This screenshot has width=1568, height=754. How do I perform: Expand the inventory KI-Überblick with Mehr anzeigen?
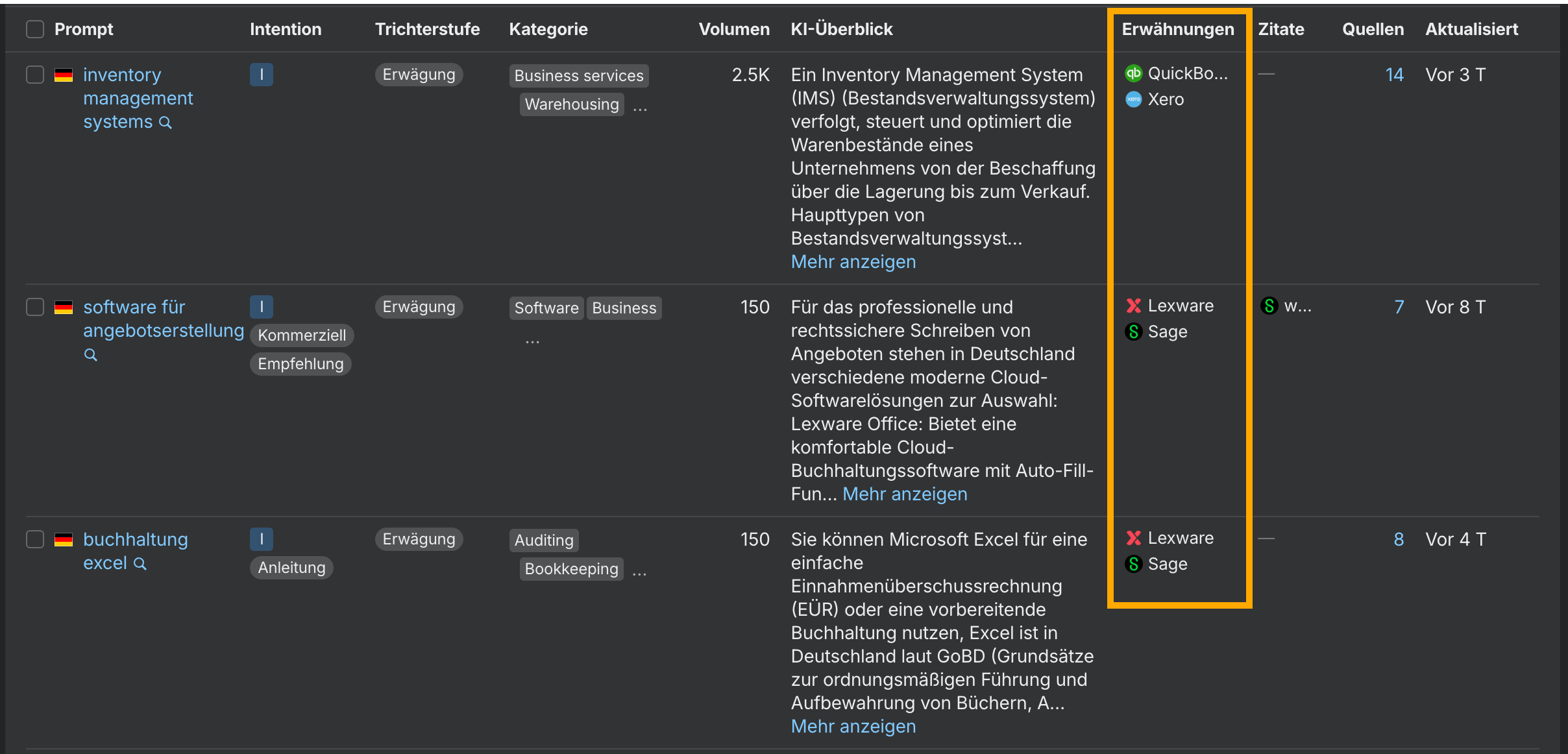pyautogui.click(x=853, y=262)
